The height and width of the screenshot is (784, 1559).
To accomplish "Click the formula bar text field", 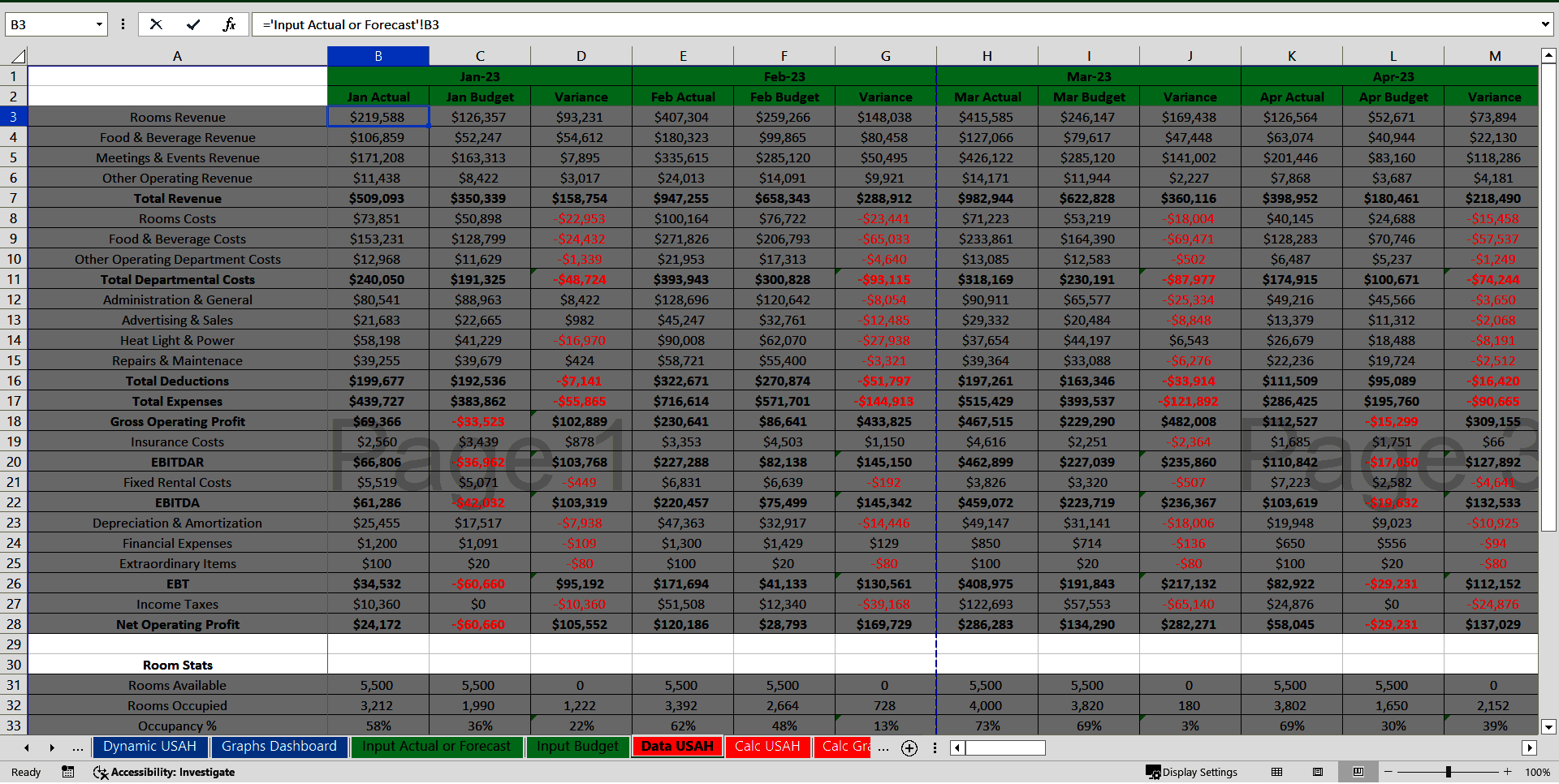I will pyautogui.click(x=893, y=24).
